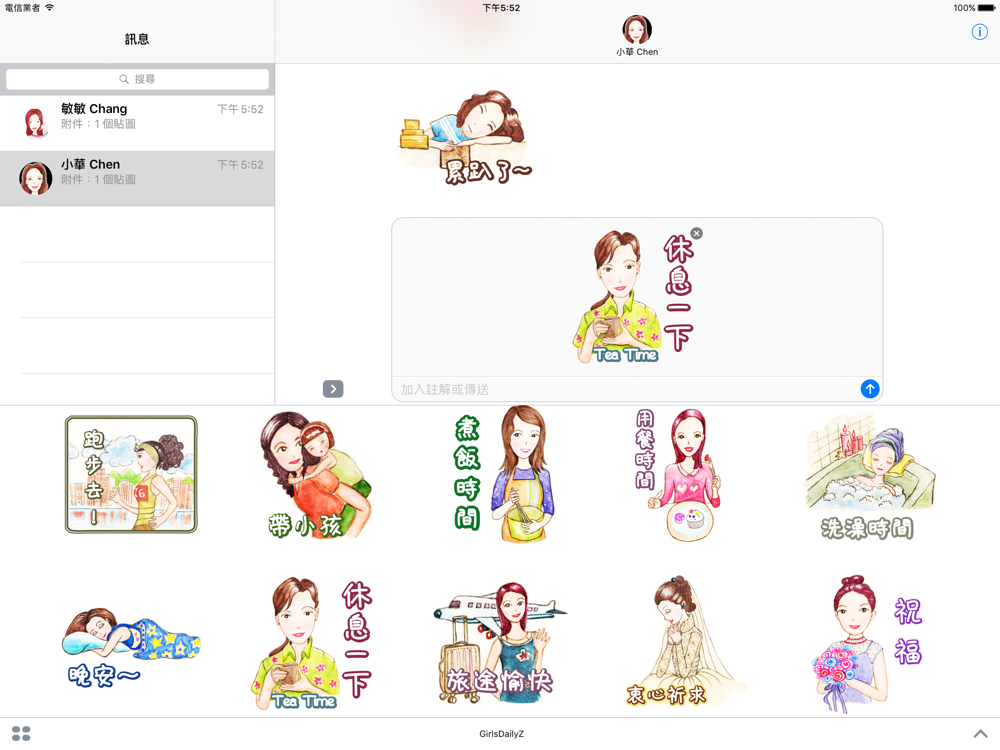Open the 敏敏 Chang conversation
This screenshot has width=1000, height=750.
click(137, 123)
